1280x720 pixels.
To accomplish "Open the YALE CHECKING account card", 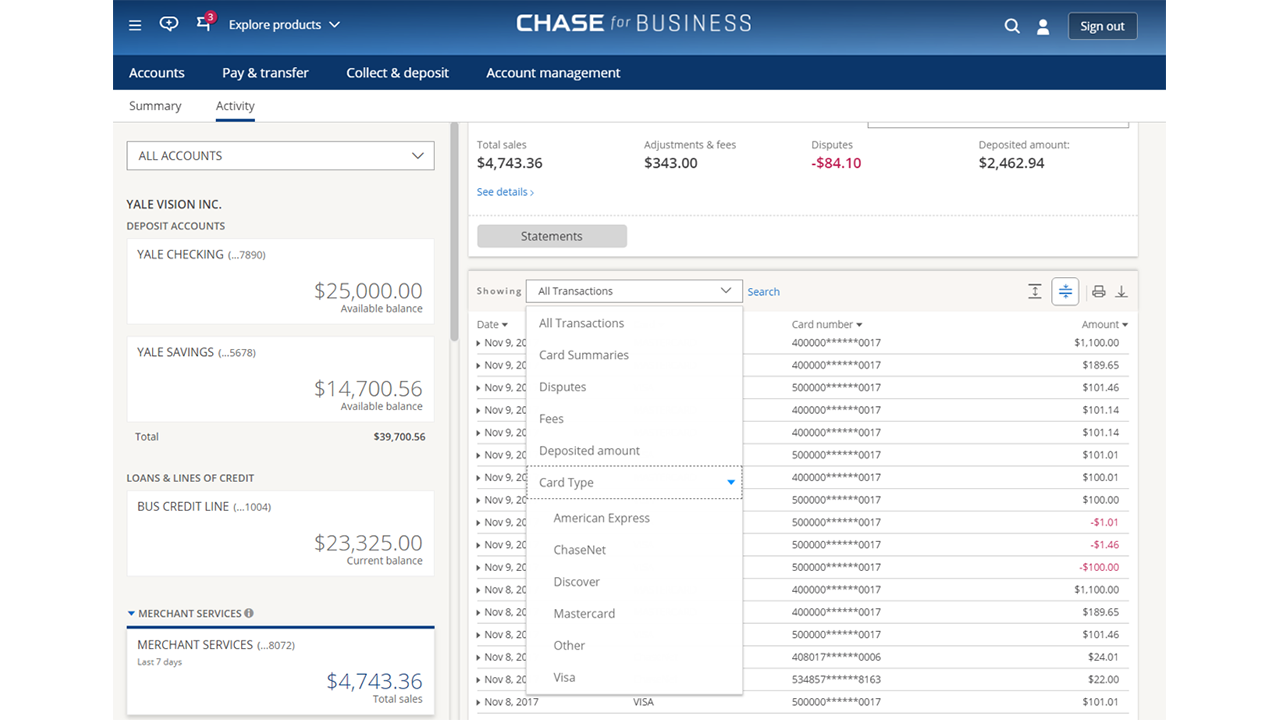I will pyautogui.click(x=280, y=281).
